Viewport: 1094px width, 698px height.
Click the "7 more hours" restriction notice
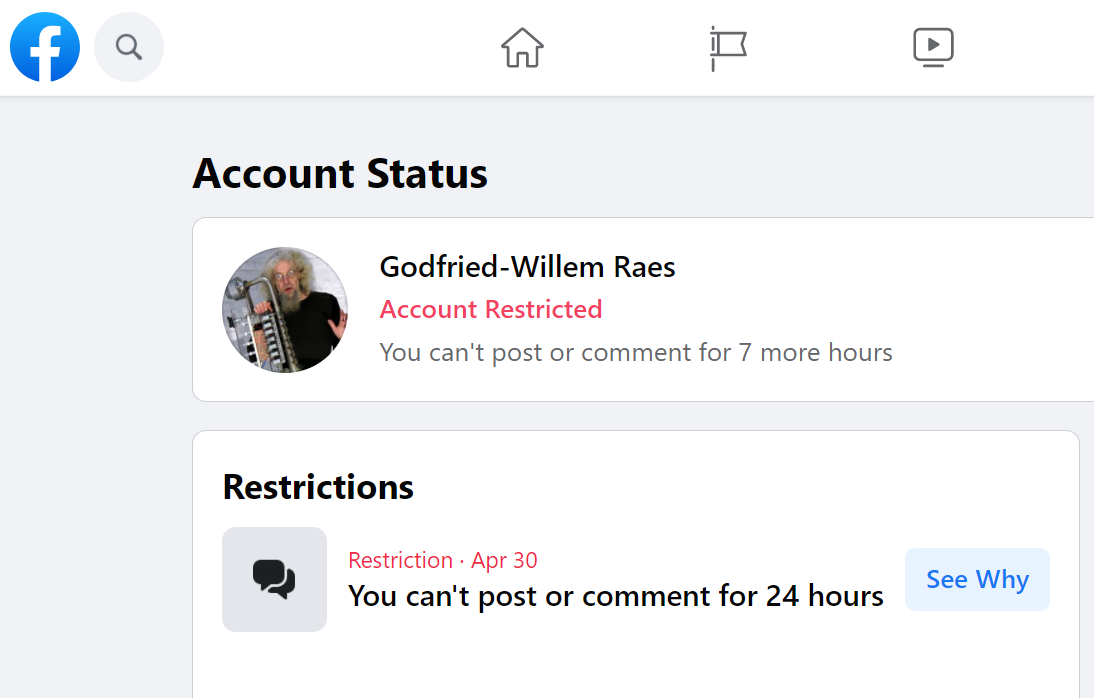[636, 352]
